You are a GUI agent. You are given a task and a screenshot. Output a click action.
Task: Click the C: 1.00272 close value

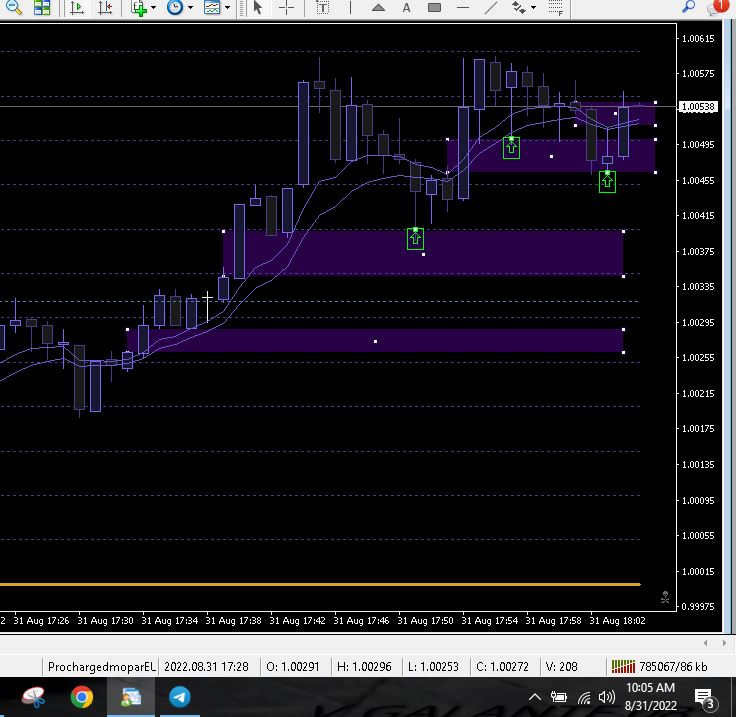502,666
